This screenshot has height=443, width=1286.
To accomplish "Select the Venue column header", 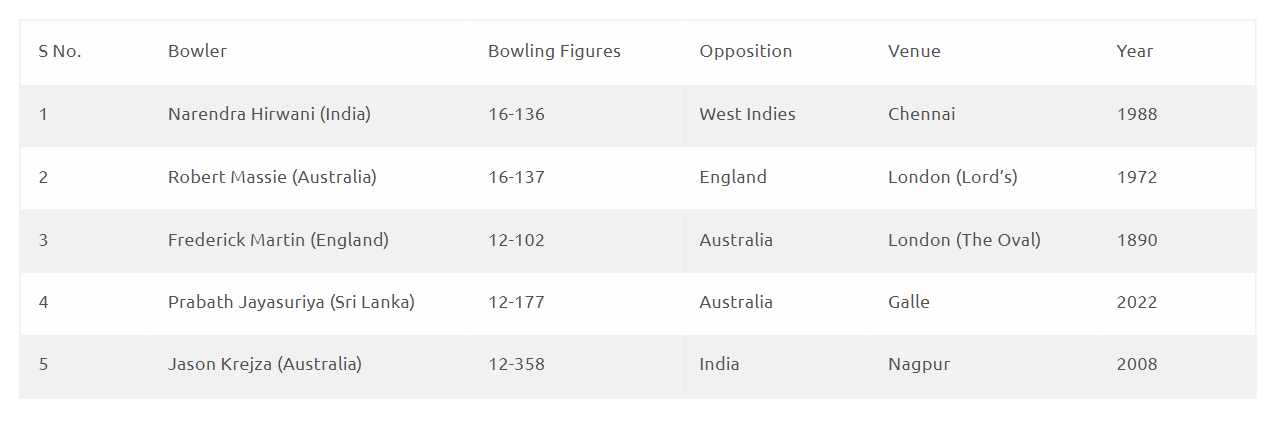I will coord(914,51).
